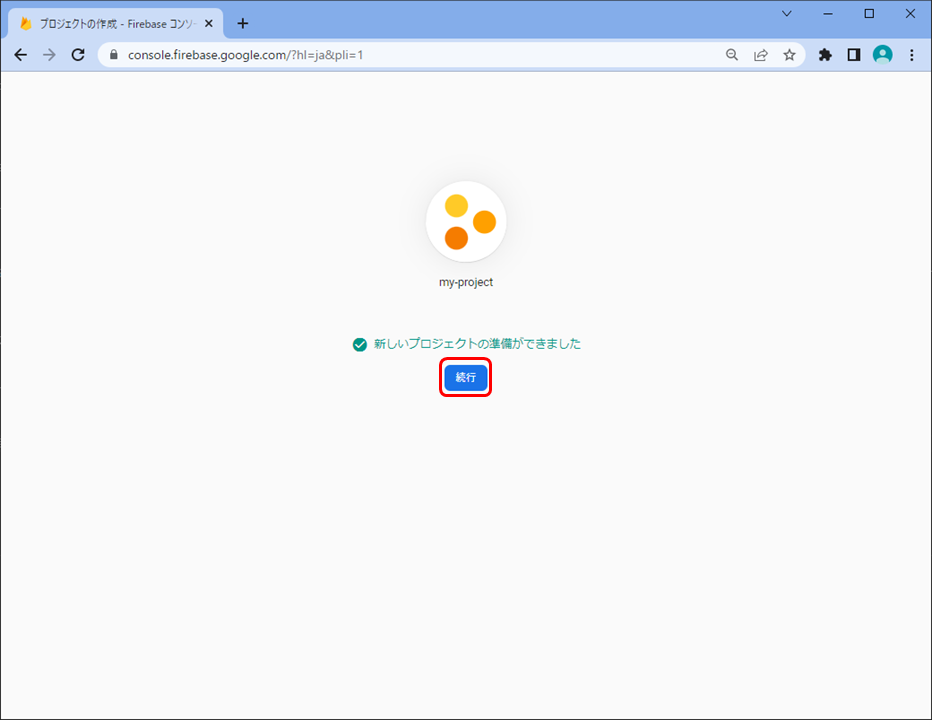Close the Chrome window
The height and width of the screenshot is (720, 932).
[910, 14]
